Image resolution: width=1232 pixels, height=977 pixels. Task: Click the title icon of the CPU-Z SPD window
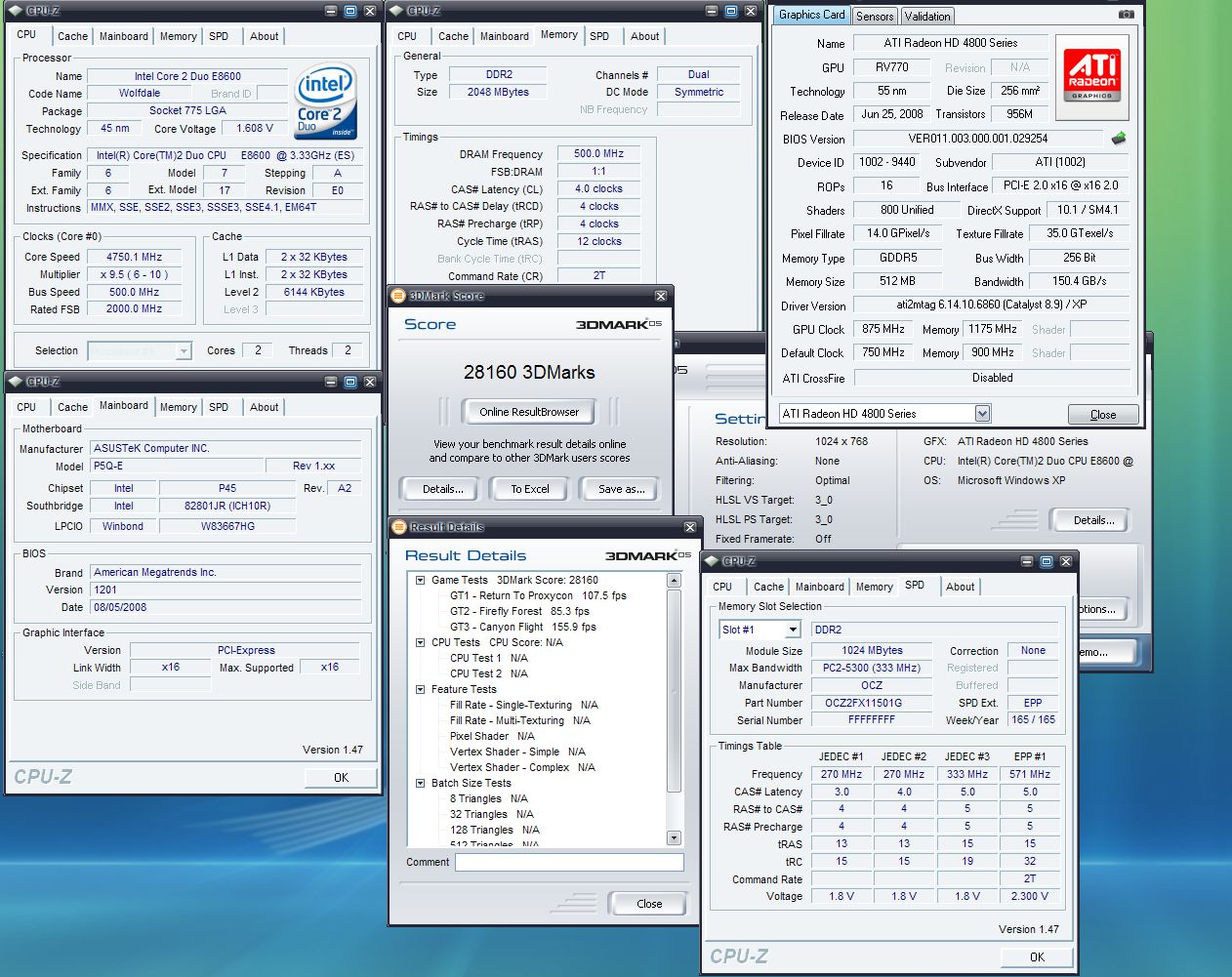pos(711,561)
